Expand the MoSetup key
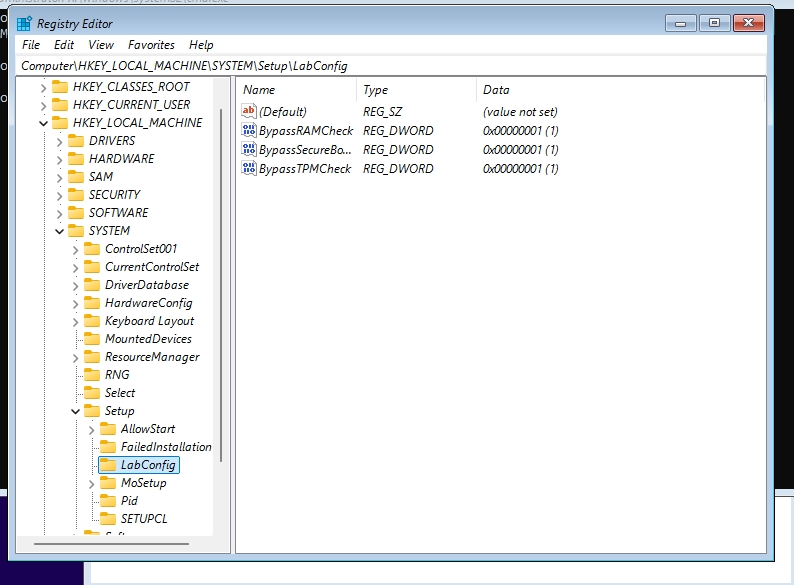This screenshot has width=794, height=585. pyautogui.click(x=92, y=484)
